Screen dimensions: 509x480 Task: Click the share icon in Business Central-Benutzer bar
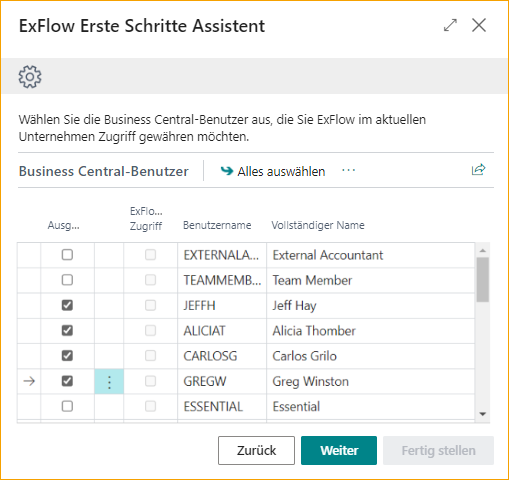point(478,170)
